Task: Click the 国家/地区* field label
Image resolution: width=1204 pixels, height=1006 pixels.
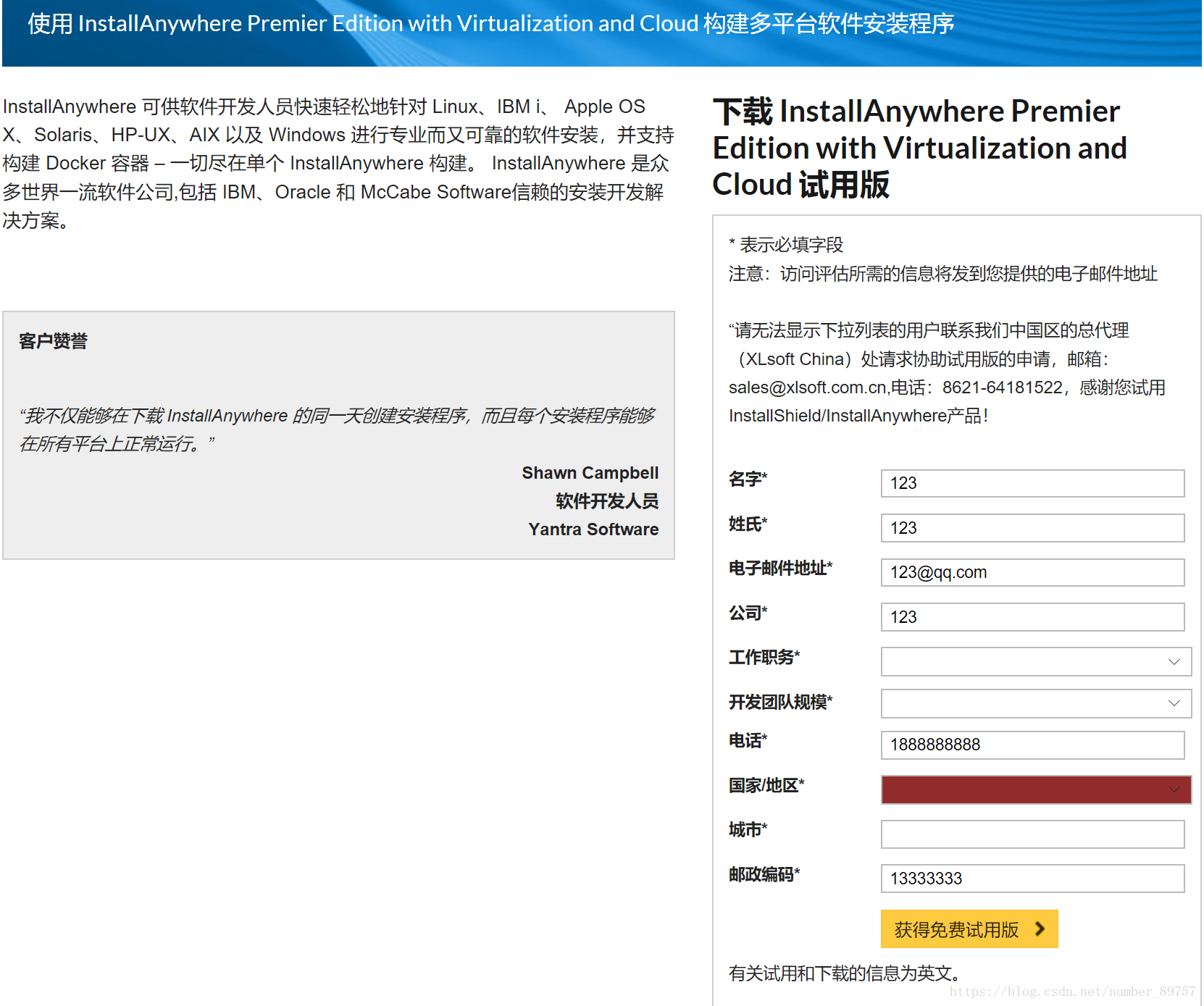Action: (766, 786)
